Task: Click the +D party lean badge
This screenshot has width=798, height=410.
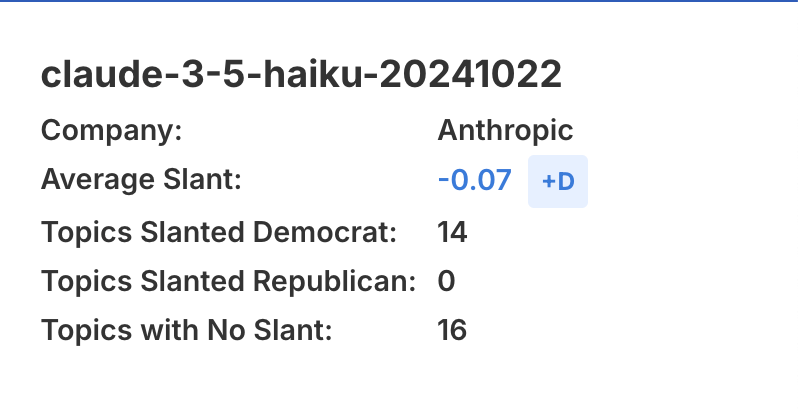Action: 557,181
